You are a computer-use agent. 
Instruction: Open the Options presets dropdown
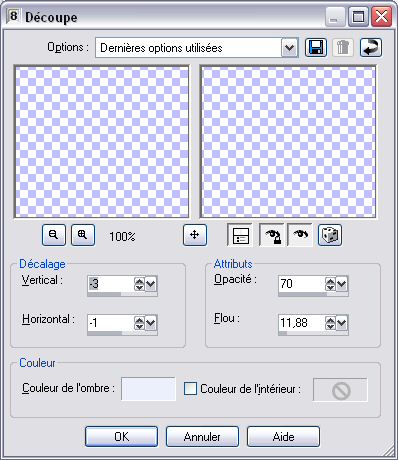point(289,48)
